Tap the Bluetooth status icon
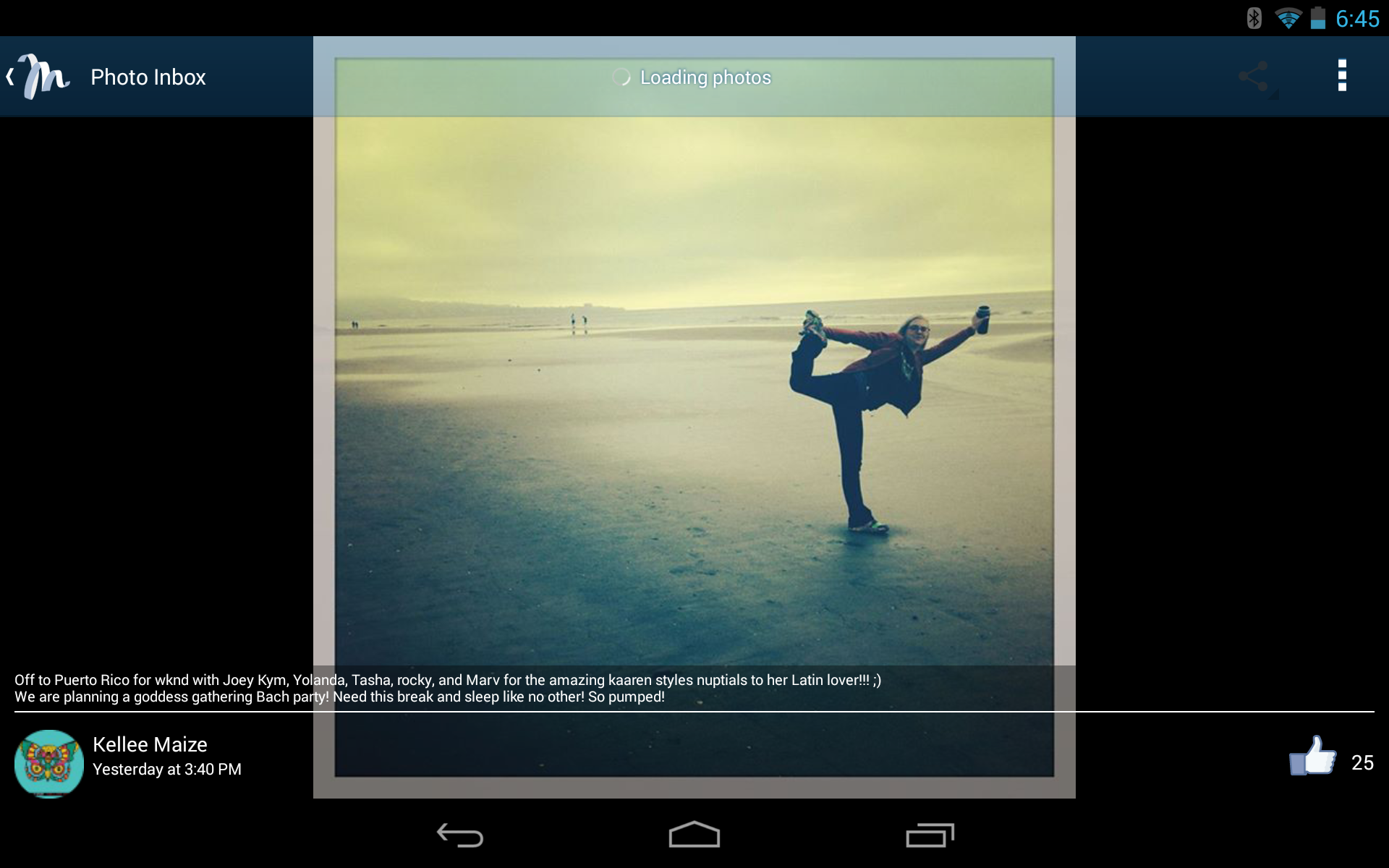Viewport: 1389px width, 868px height. [x=1253, y=17]
